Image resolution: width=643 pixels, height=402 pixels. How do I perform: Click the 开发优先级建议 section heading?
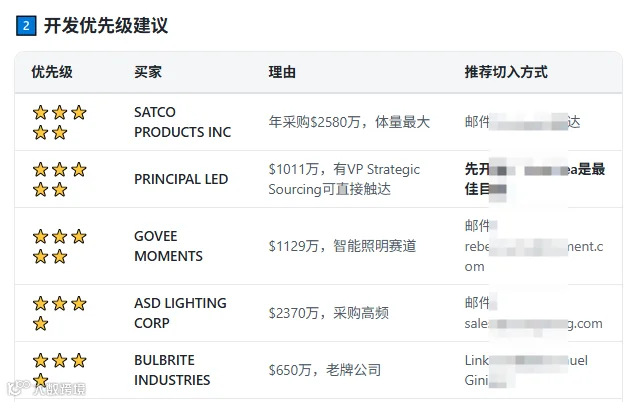[x=106, y=26]
